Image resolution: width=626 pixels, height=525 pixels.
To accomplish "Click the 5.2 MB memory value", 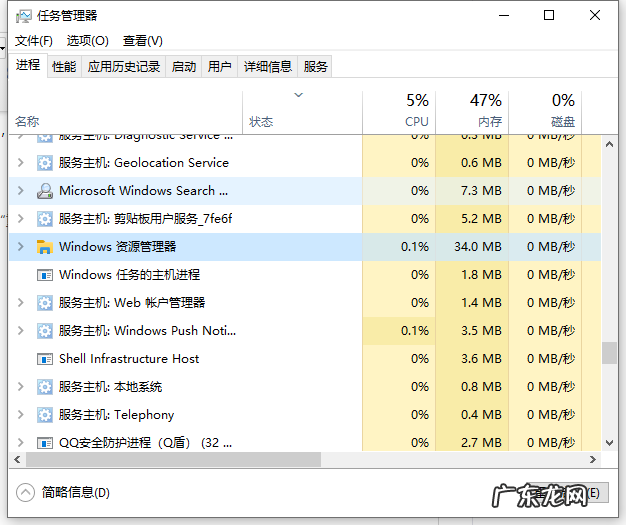I will tap(481, 219).
